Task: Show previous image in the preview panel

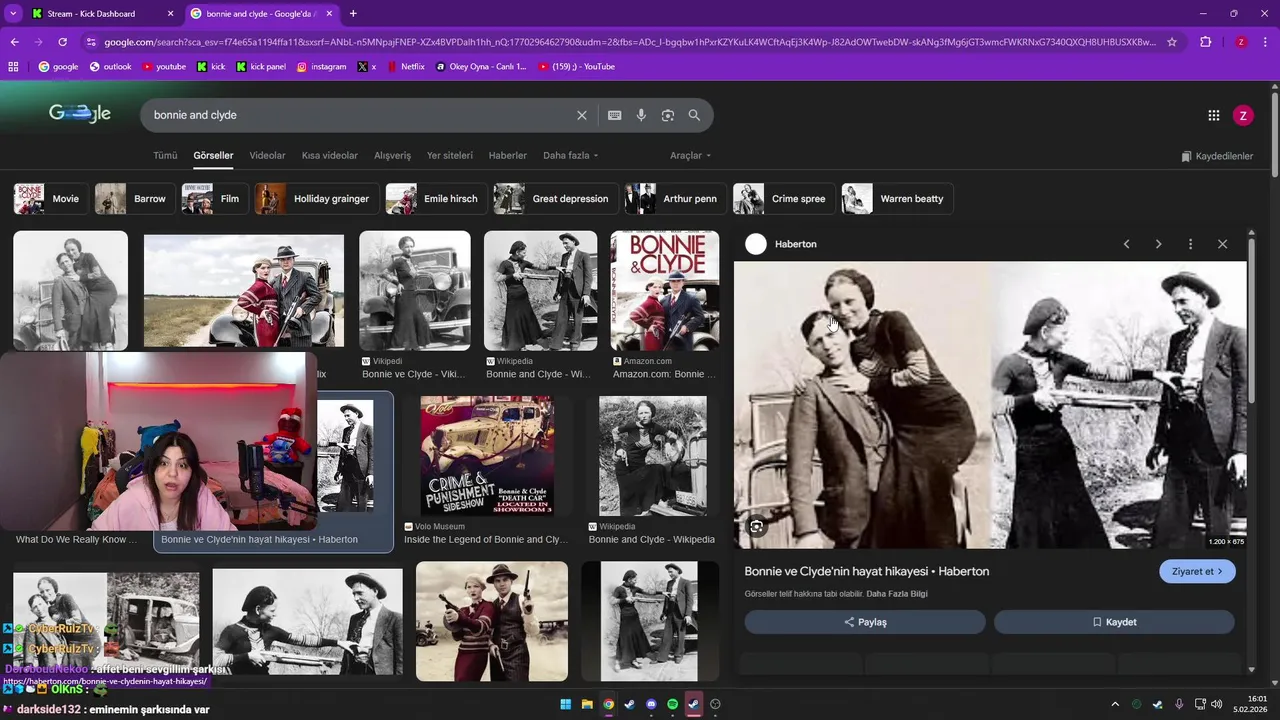Action: (1126, 244)
